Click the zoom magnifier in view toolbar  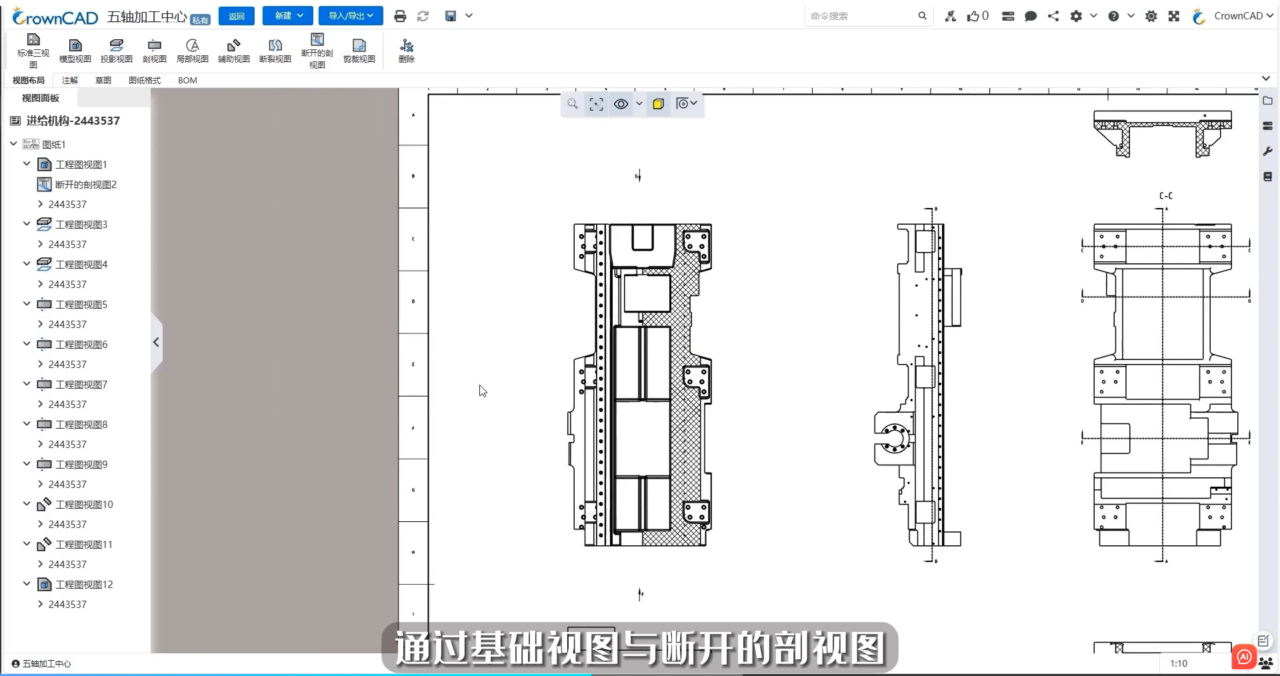(x=573, y=103)
